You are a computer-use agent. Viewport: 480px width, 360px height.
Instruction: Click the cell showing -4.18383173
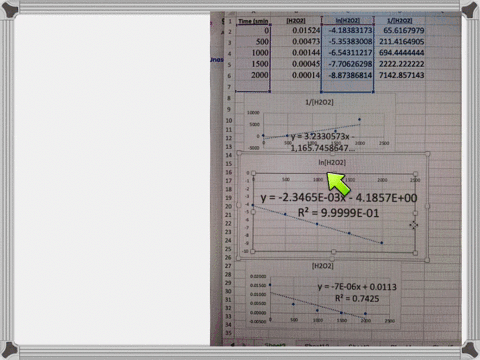(347, 30)
